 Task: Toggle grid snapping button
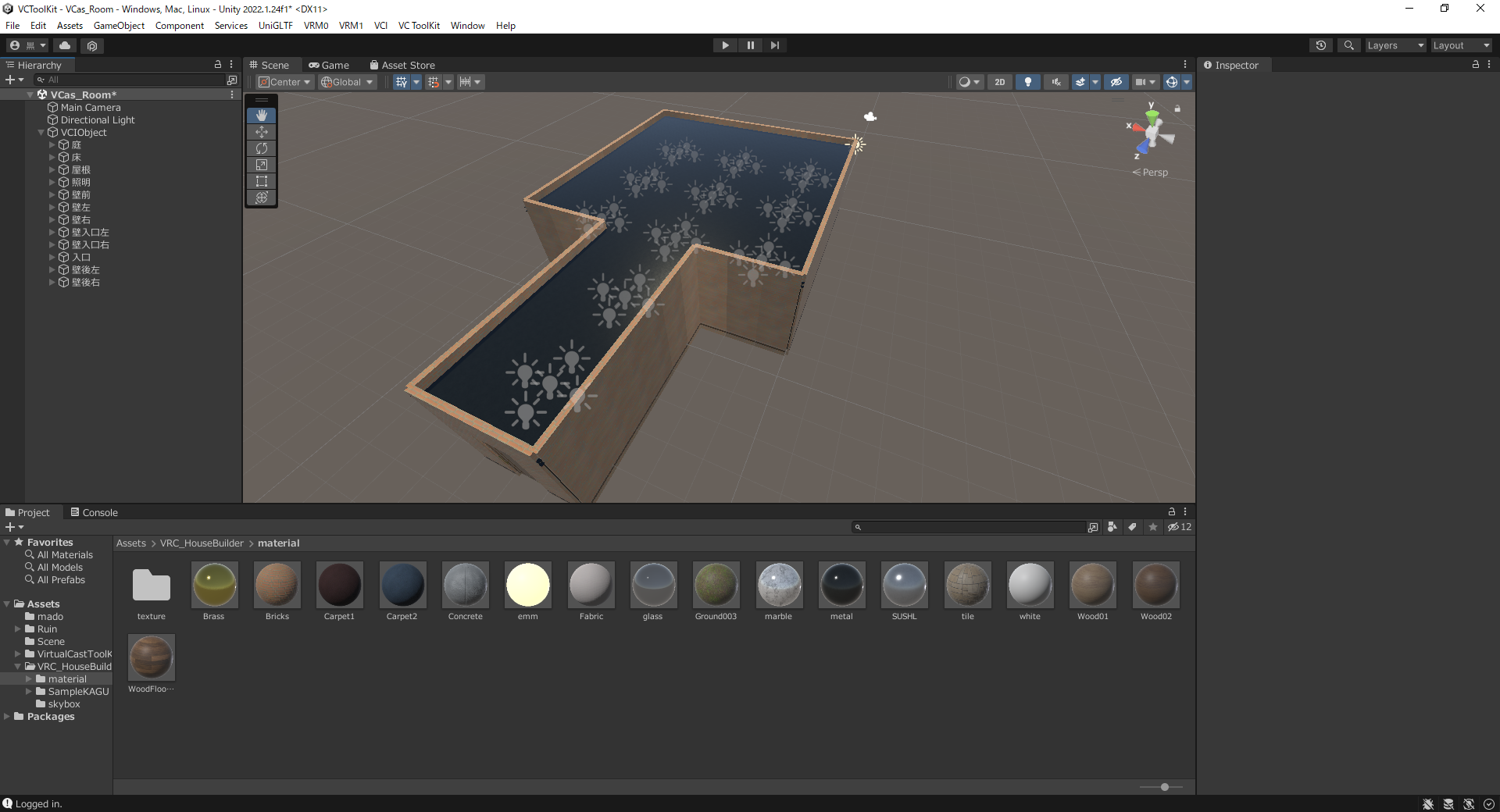(x=433, y=82)
